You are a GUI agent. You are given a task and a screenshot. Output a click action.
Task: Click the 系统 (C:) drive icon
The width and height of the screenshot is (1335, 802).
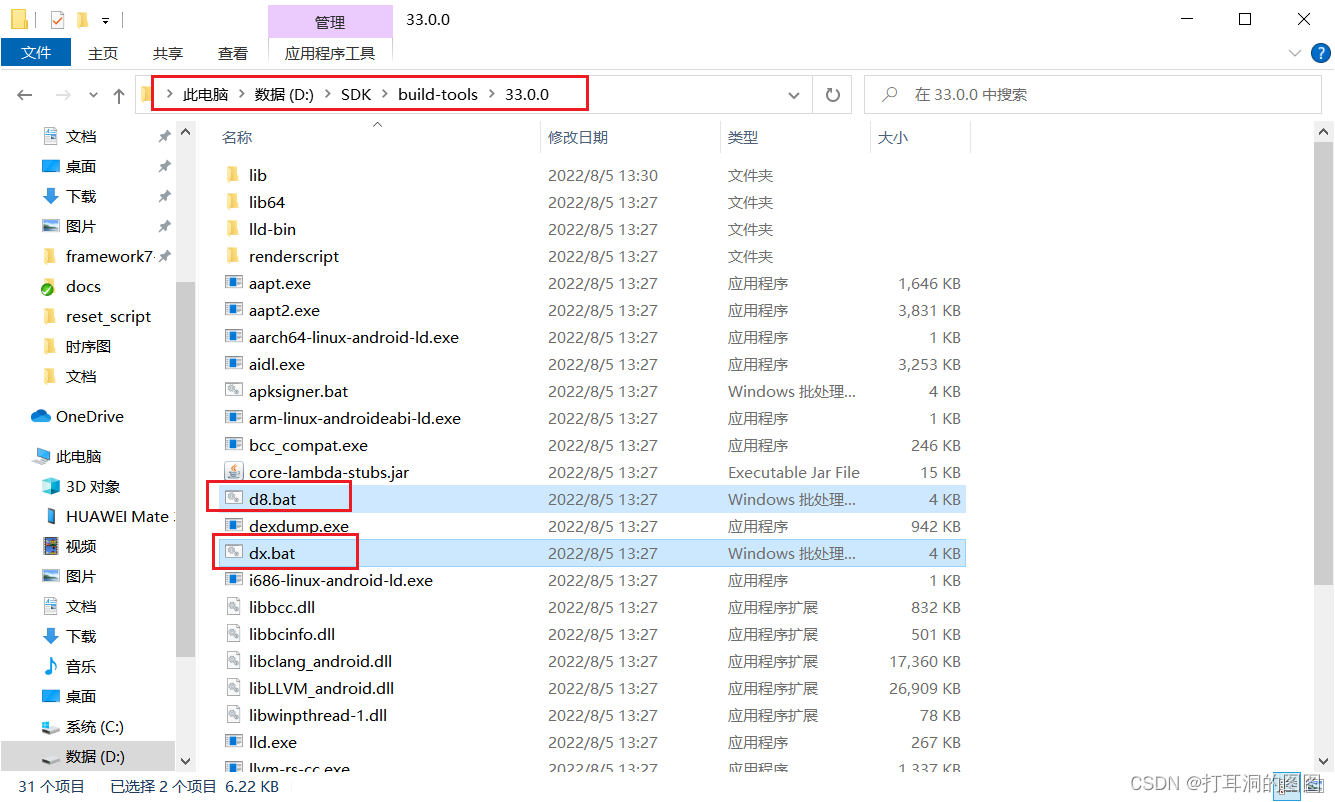pyautogui.click(x=51, y=726)
